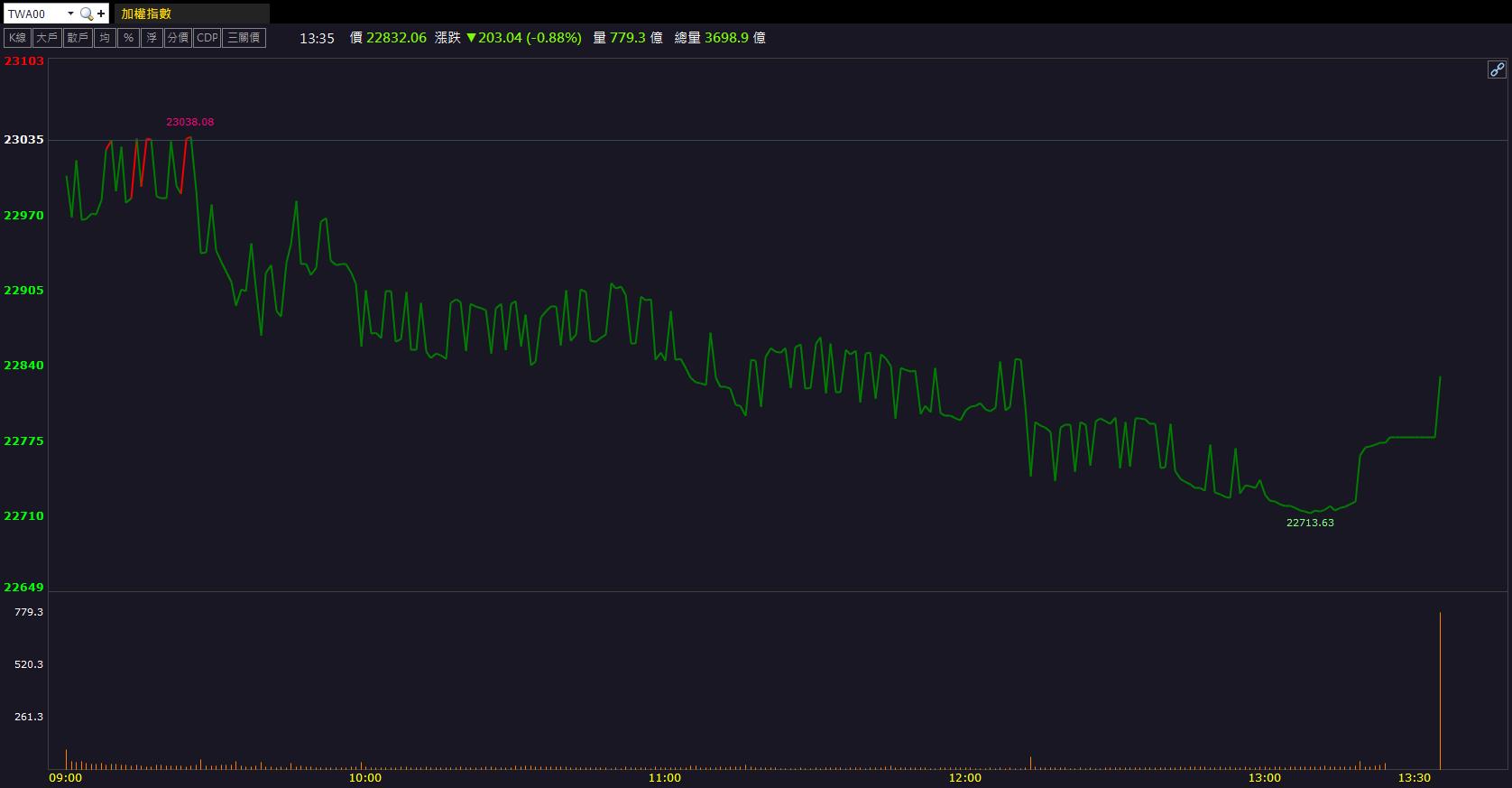1512x788 pixels.
Task: Click the 09:00 time axis marker
Action: pyautogui.click(x=66, y=778)
